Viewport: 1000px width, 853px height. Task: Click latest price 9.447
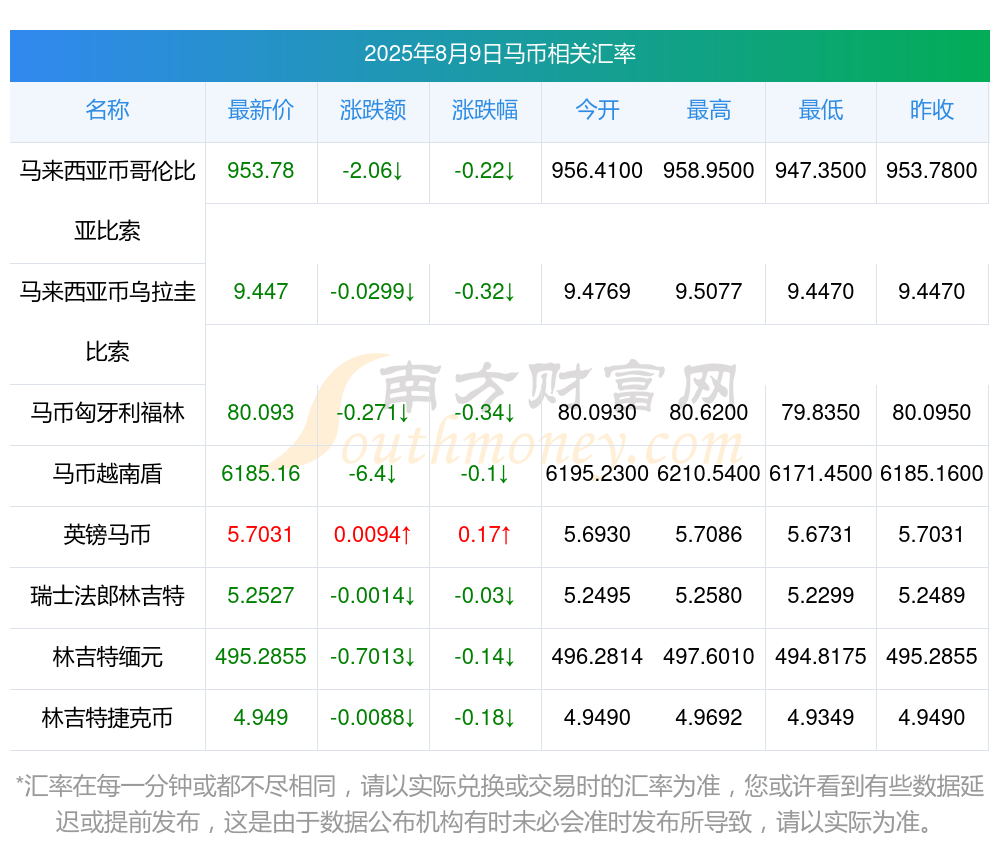point(260,291)
